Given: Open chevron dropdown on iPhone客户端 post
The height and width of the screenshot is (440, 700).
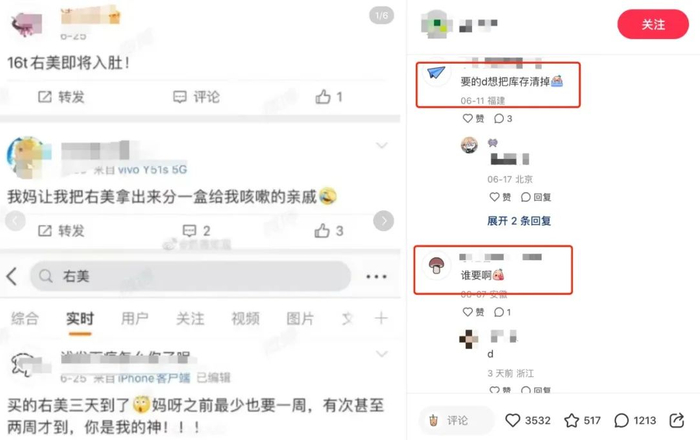Looking at the screenshot, I should [382, 354].
